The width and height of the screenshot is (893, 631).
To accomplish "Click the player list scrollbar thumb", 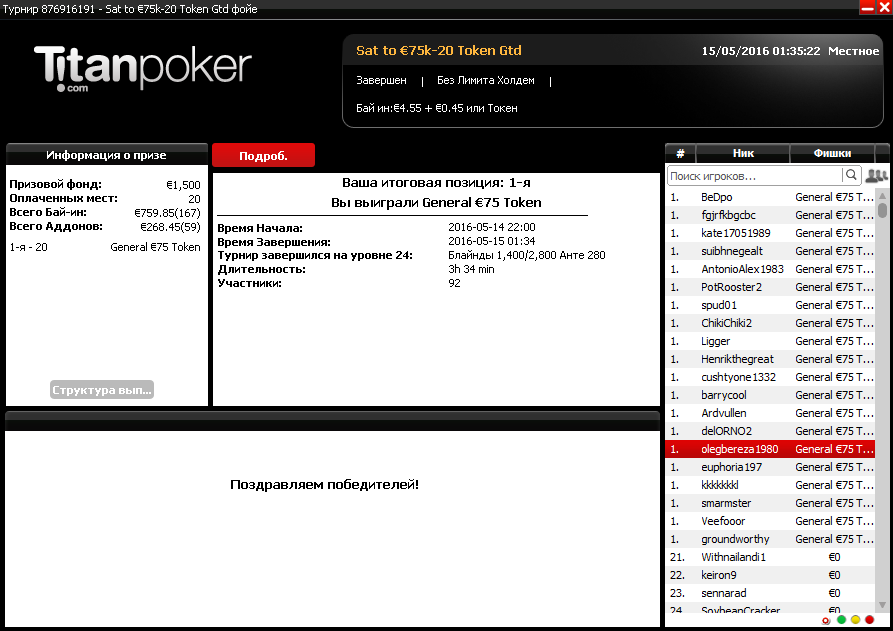I will (882, 210).
